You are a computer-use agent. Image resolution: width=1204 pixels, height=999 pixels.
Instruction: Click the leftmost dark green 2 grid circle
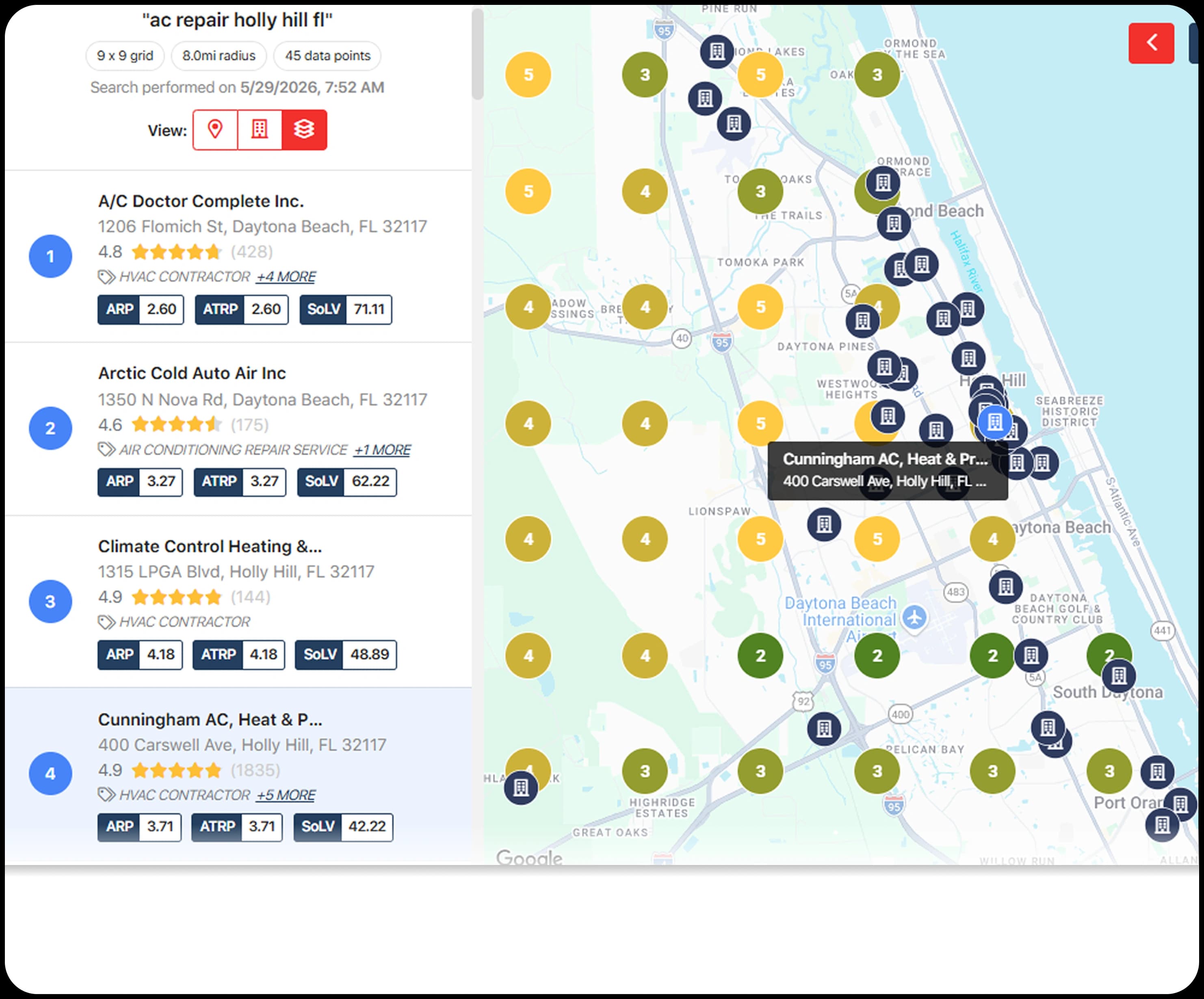coord(760,655)
